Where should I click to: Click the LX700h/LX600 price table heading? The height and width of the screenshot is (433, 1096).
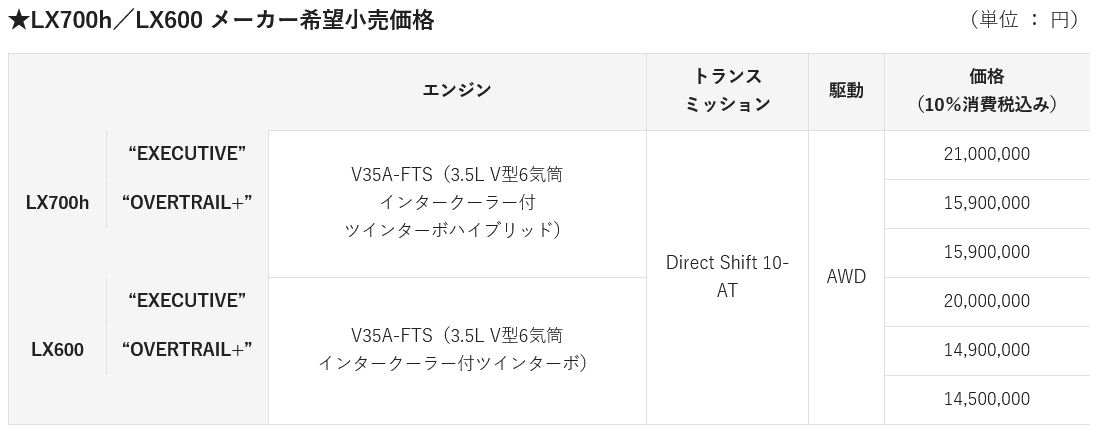tap(221, 19)
